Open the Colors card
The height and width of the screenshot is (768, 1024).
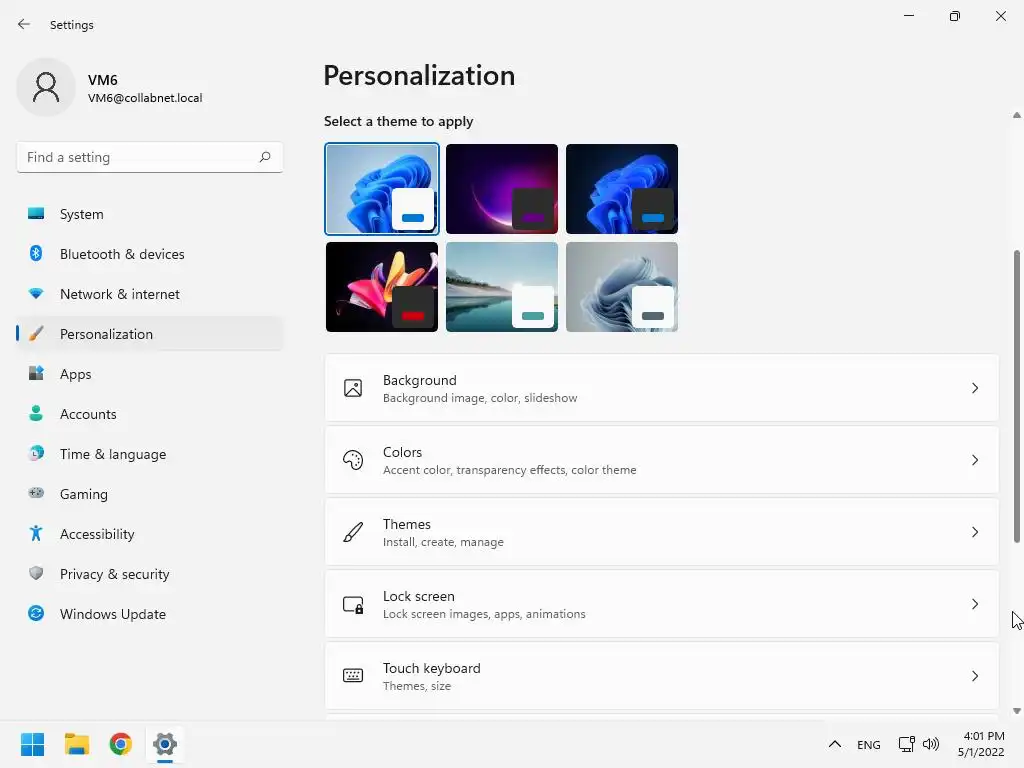point(662,460)
